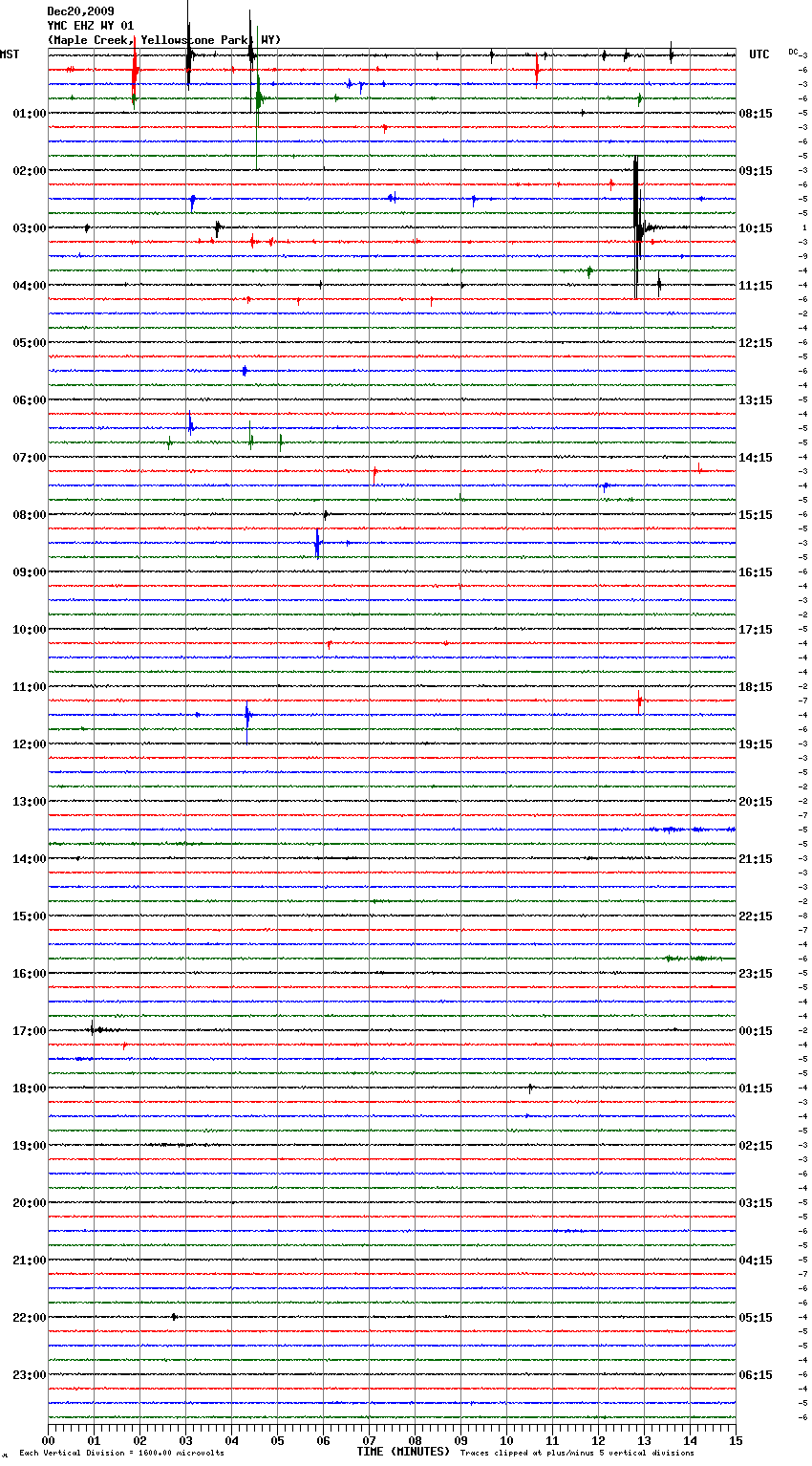Click the 20:15 UTC time label
Viewport: 812px width, 1466px height.
(x=756, y=802)
